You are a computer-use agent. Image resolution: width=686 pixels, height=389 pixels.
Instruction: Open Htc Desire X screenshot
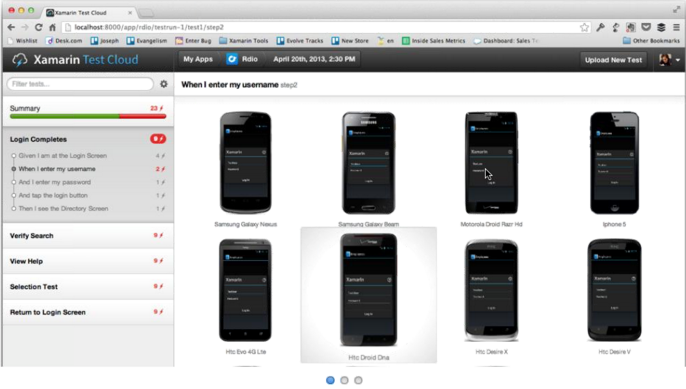pos(491,290)
